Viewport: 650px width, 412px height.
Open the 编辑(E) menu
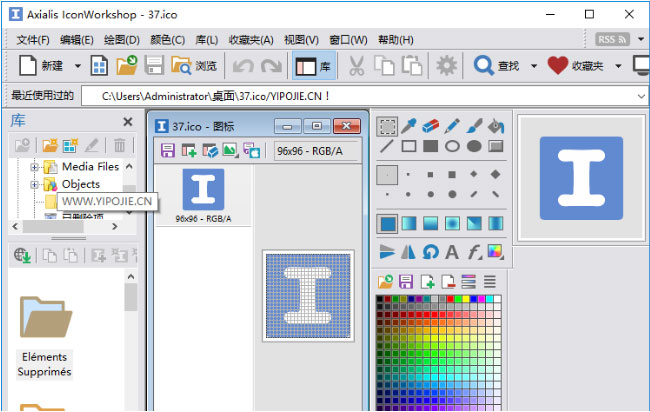[x=77, y=40]
